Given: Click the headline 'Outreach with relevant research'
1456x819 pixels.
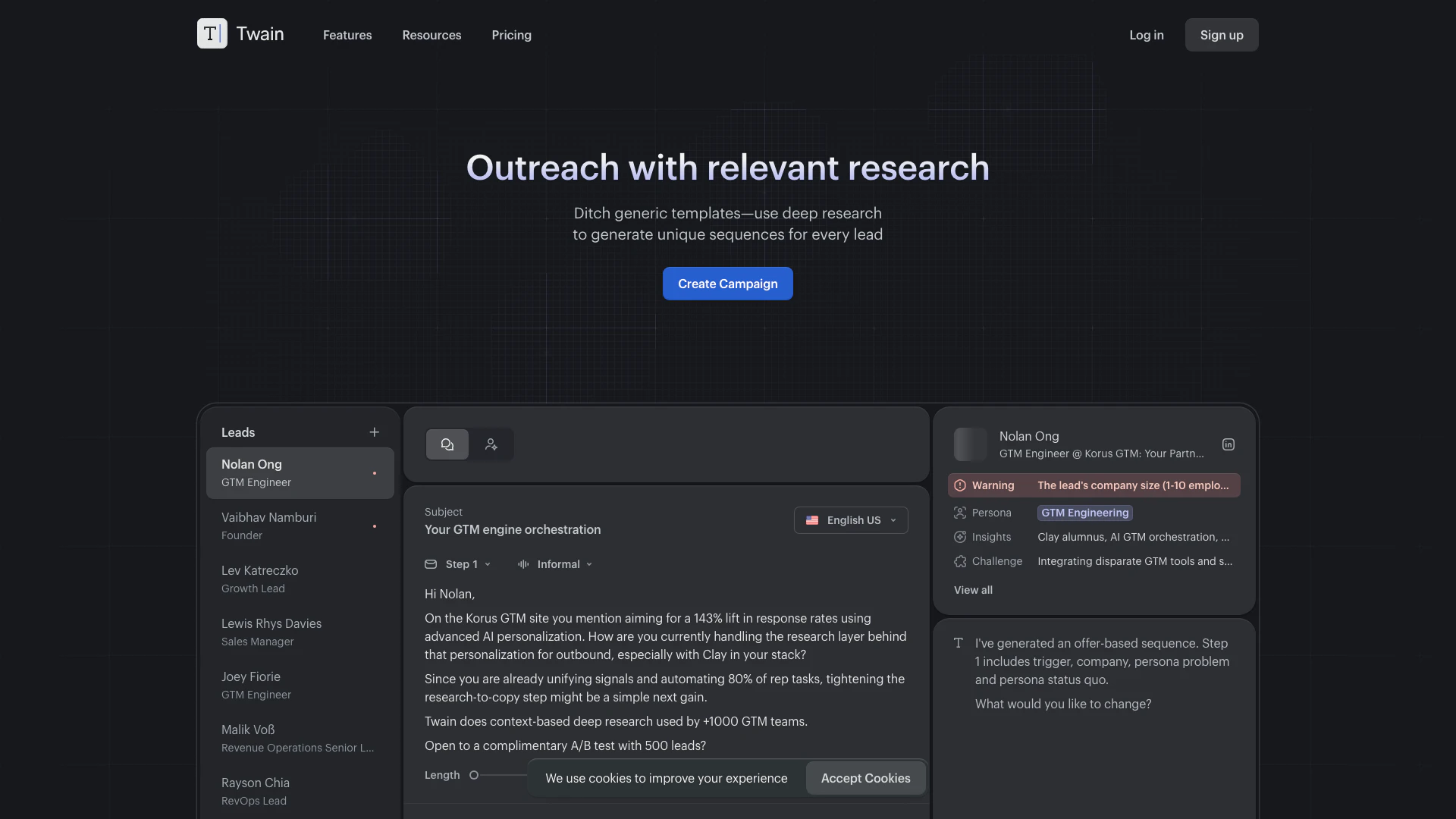Looking at the screenshot, I should point(728,168).
